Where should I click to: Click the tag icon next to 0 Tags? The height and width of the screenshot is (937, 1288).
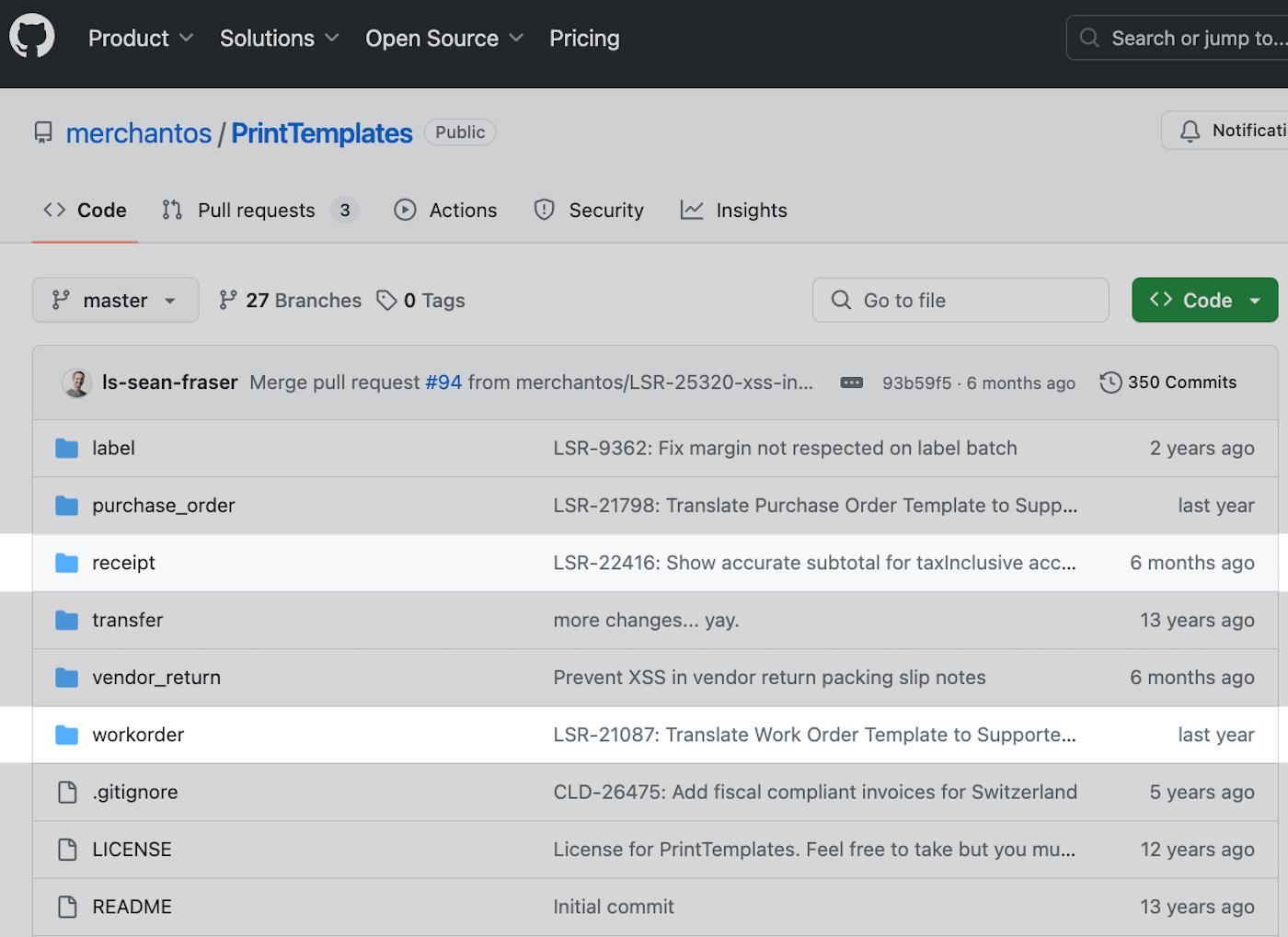tap(386, 300)
